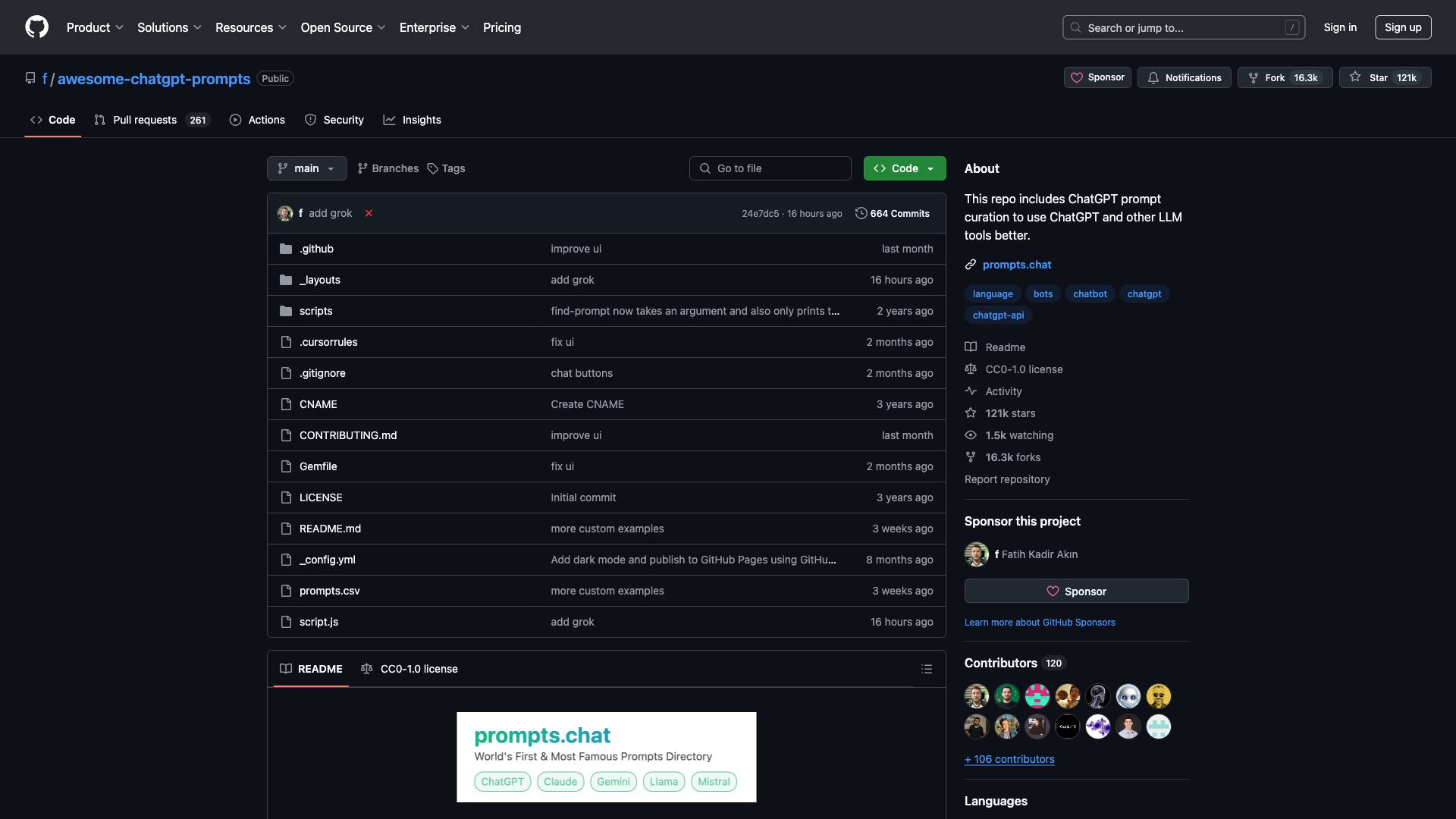Viewport: 1456px width, 819px height.
Task: Click the chatgpt-api topic tag
Action: [x=998, y=315]
